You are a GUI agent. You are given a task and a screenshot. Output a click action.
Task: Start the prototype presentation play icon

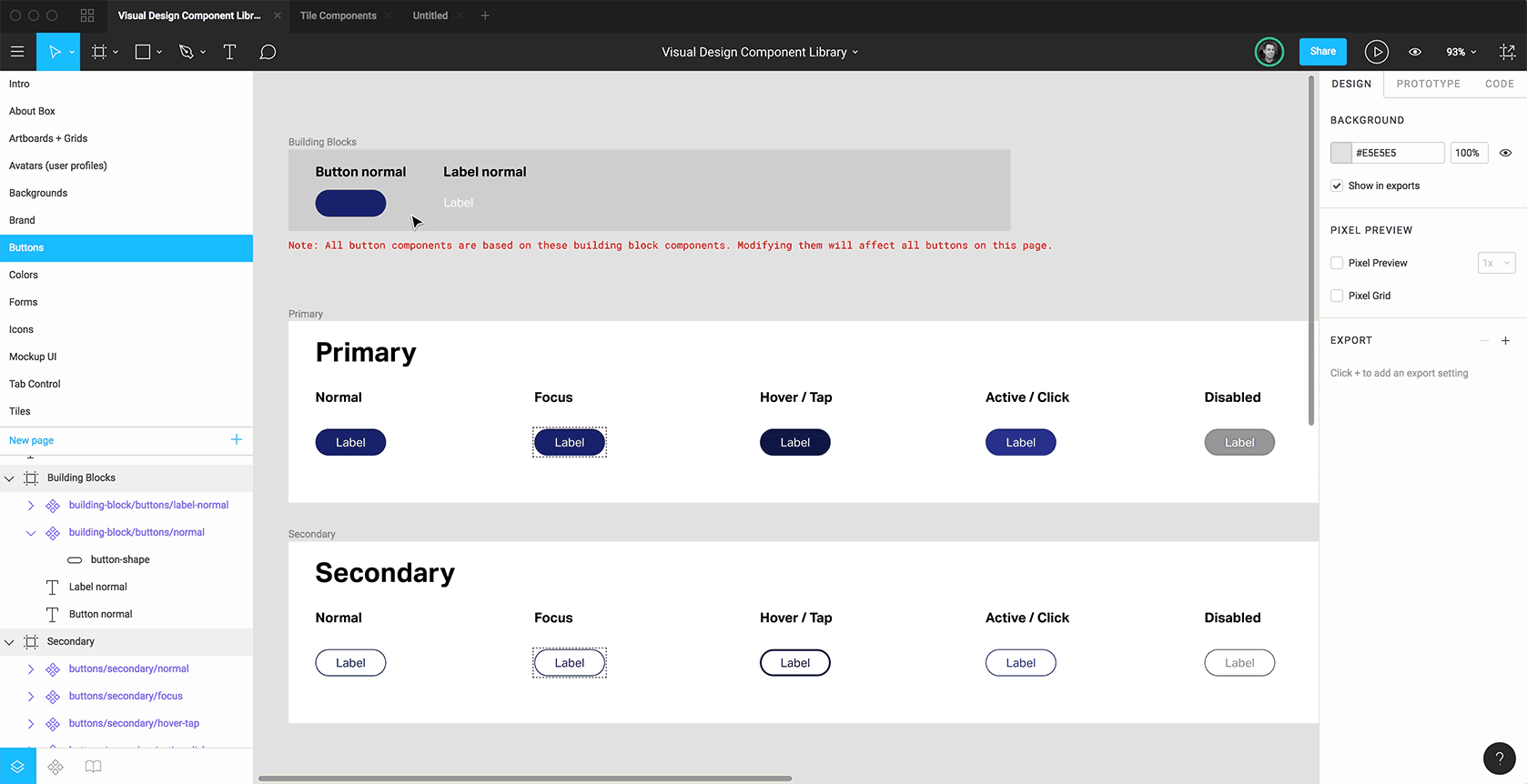1376,52
